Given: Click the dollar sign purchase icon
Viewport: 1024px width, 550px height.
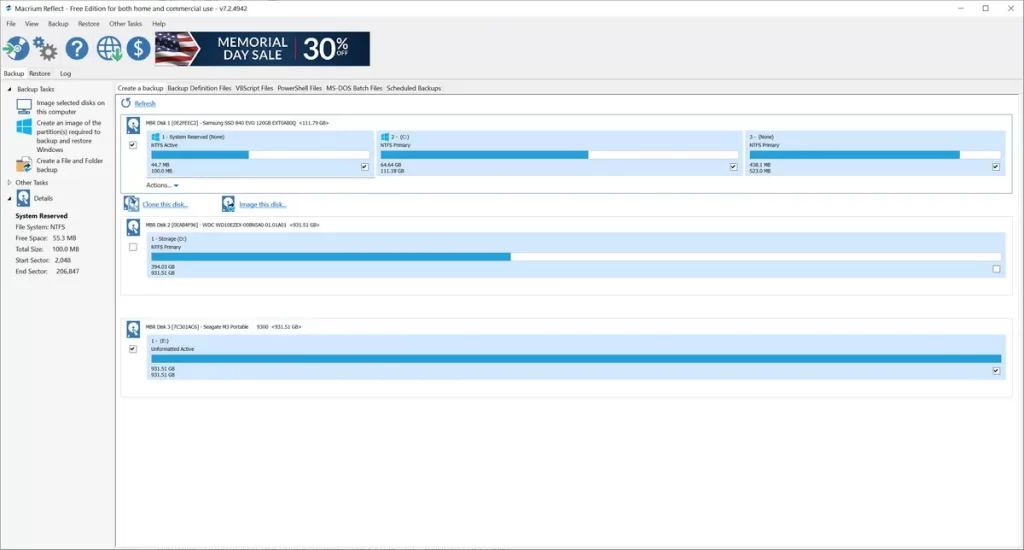Looking at the screenshot, I should point(138,48).
